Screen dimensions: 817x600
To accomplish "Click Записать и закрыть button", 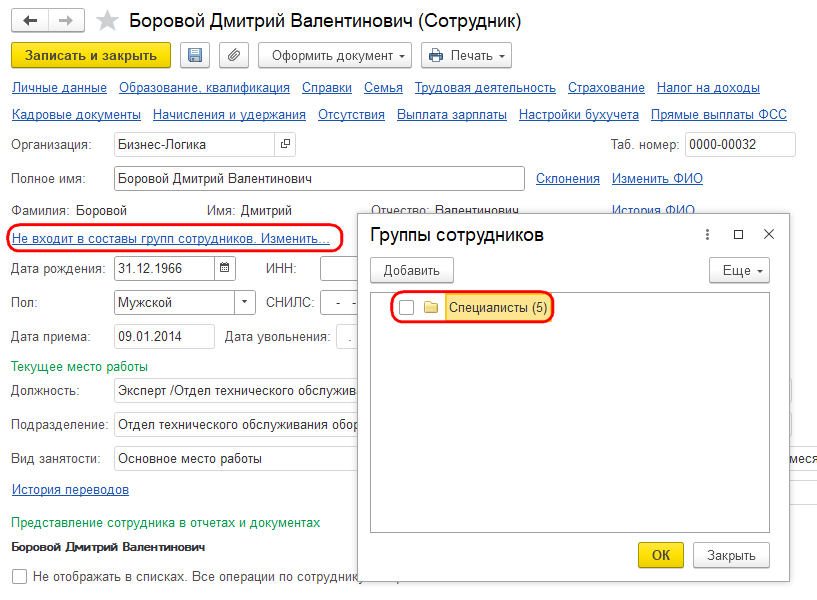I will coord(91,55).
